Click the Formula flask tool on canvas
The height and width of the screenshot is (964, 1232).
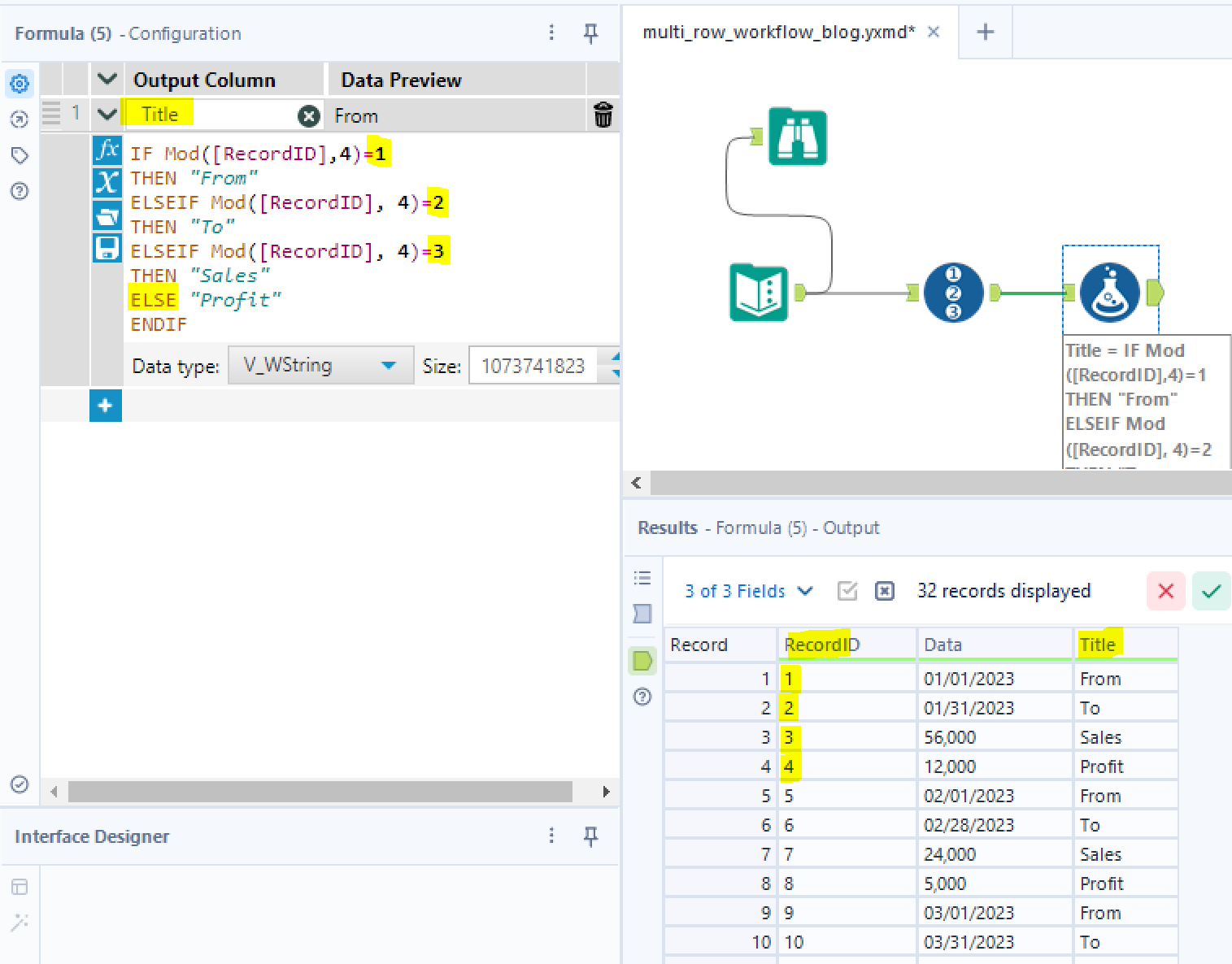pyautogui.click(x=1109, y=293)
